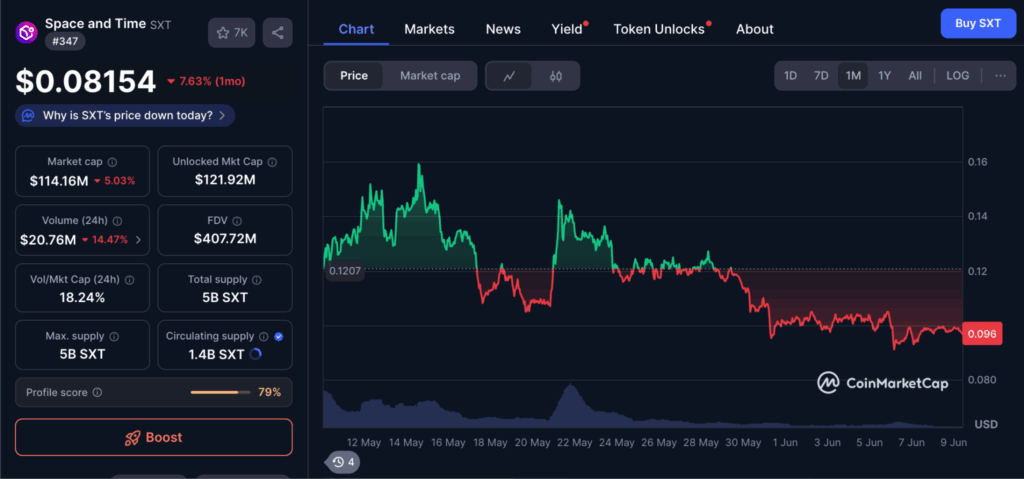Open the Markets tab
Screen dimensions: 1024x479
(429, 29)
